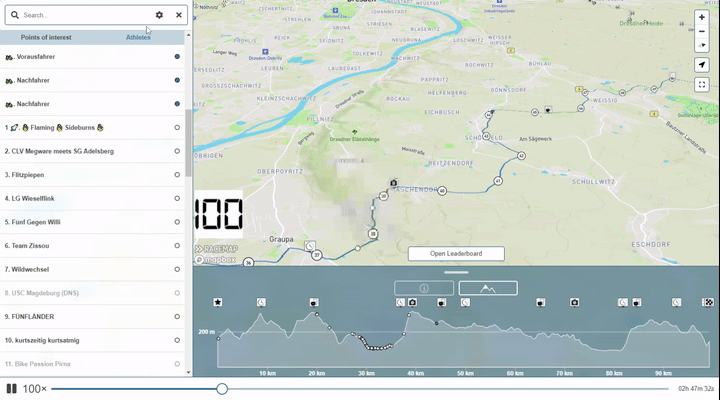Screen dimensions: 720x400
Task: Switch to info view above elevation chart
Action: (x=424, y=288)
